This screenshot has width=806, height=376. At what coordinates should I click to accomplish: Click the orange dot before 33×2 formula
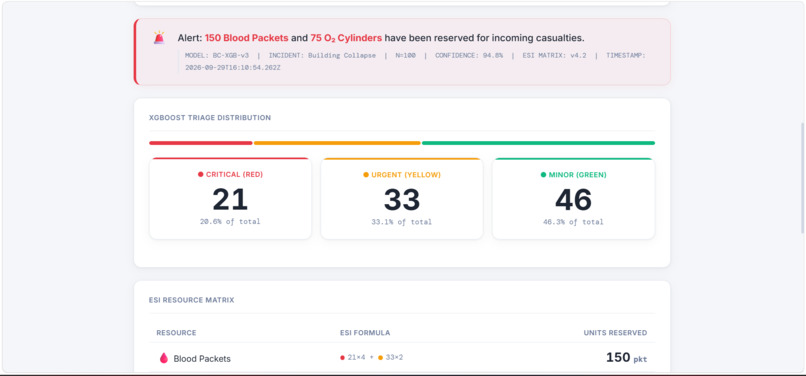(x=380, y=357)
